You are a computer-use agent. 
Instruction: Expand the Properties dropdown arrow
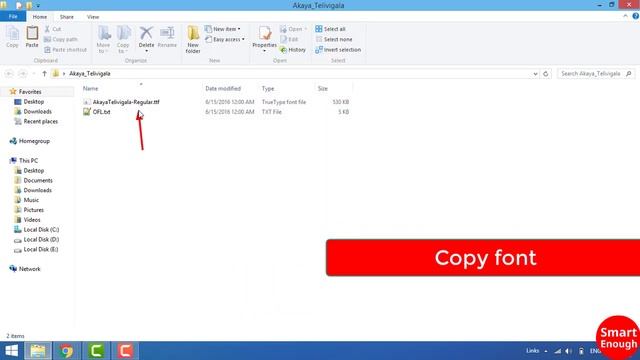264,51
